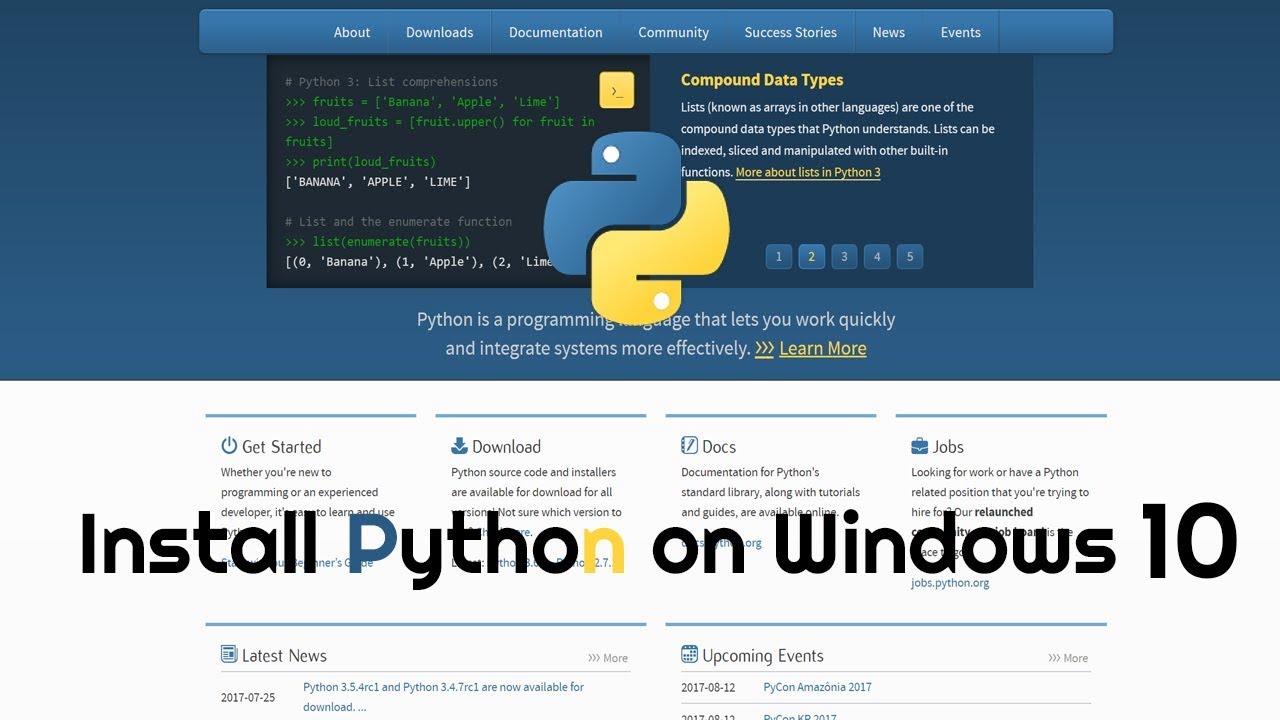This screenshot has width=1280, height=720.
Task: Open the jobs.python.org link
Action: point(950,583)
